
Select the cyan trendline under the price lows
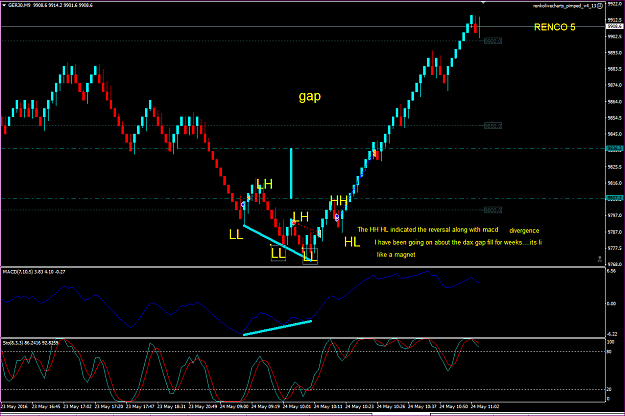(x=275, y=243)
